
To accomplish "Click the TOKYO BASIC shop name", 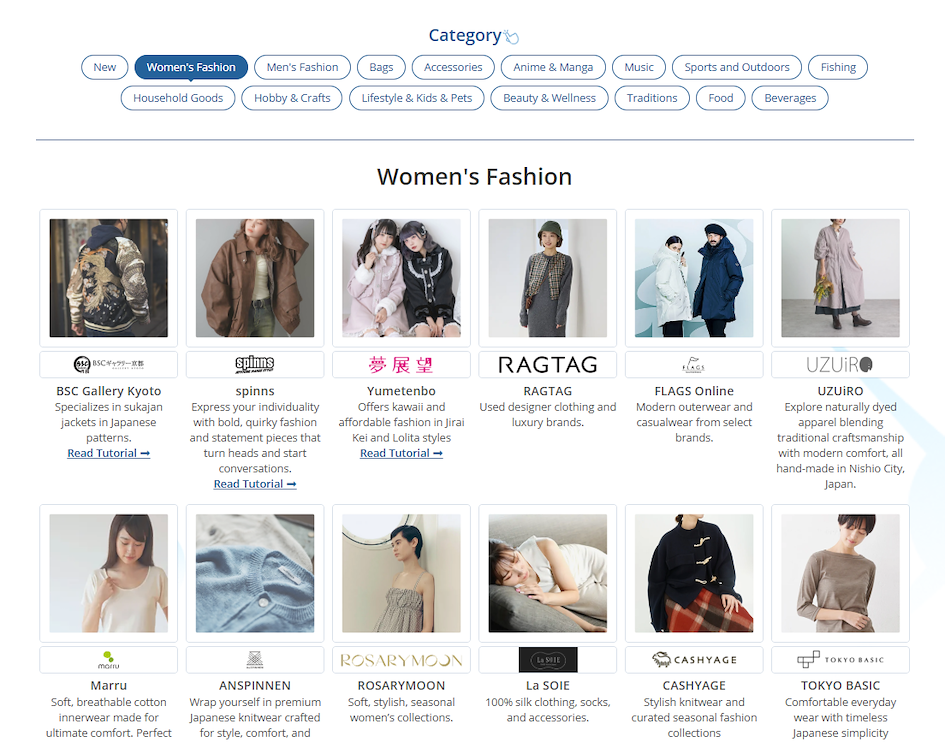I will [840, 686].
